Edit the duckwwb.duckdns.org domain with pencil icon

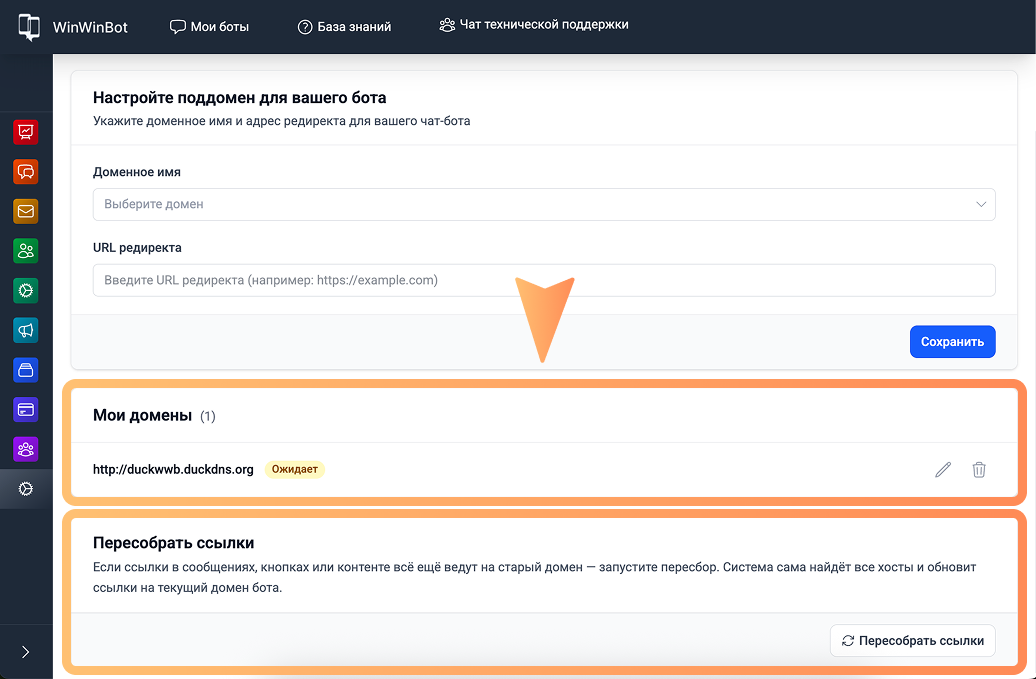[x=943, y=469]
